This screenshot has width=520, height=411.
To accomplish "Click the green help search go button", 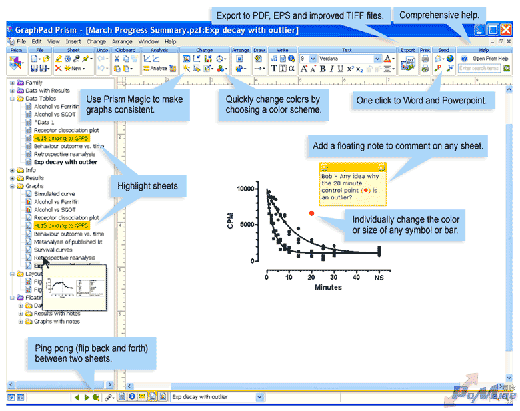I will pyautogui.click(x=507, y=68).
